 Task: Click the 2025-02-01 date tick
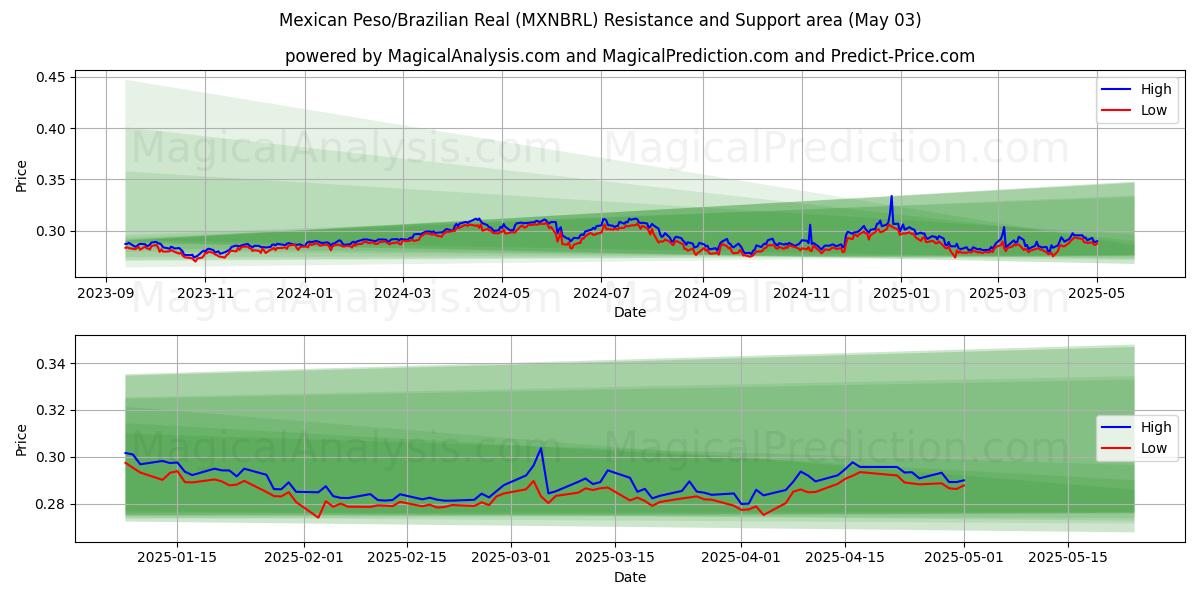303,558
